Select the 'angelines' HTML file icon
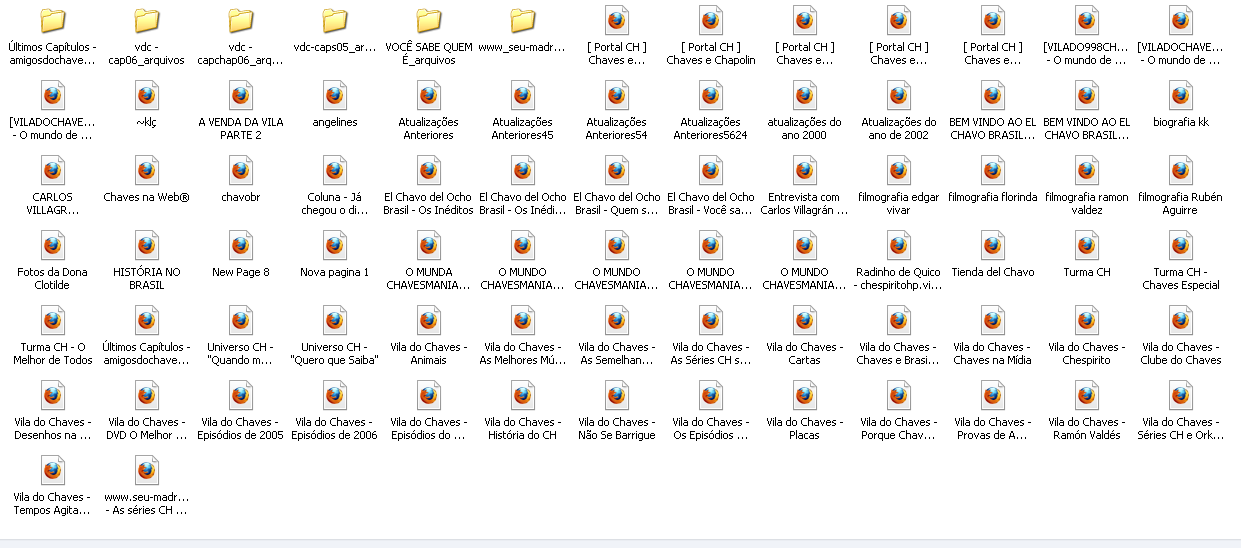This screenshot has width=1241, height=548. click(334, 96)
